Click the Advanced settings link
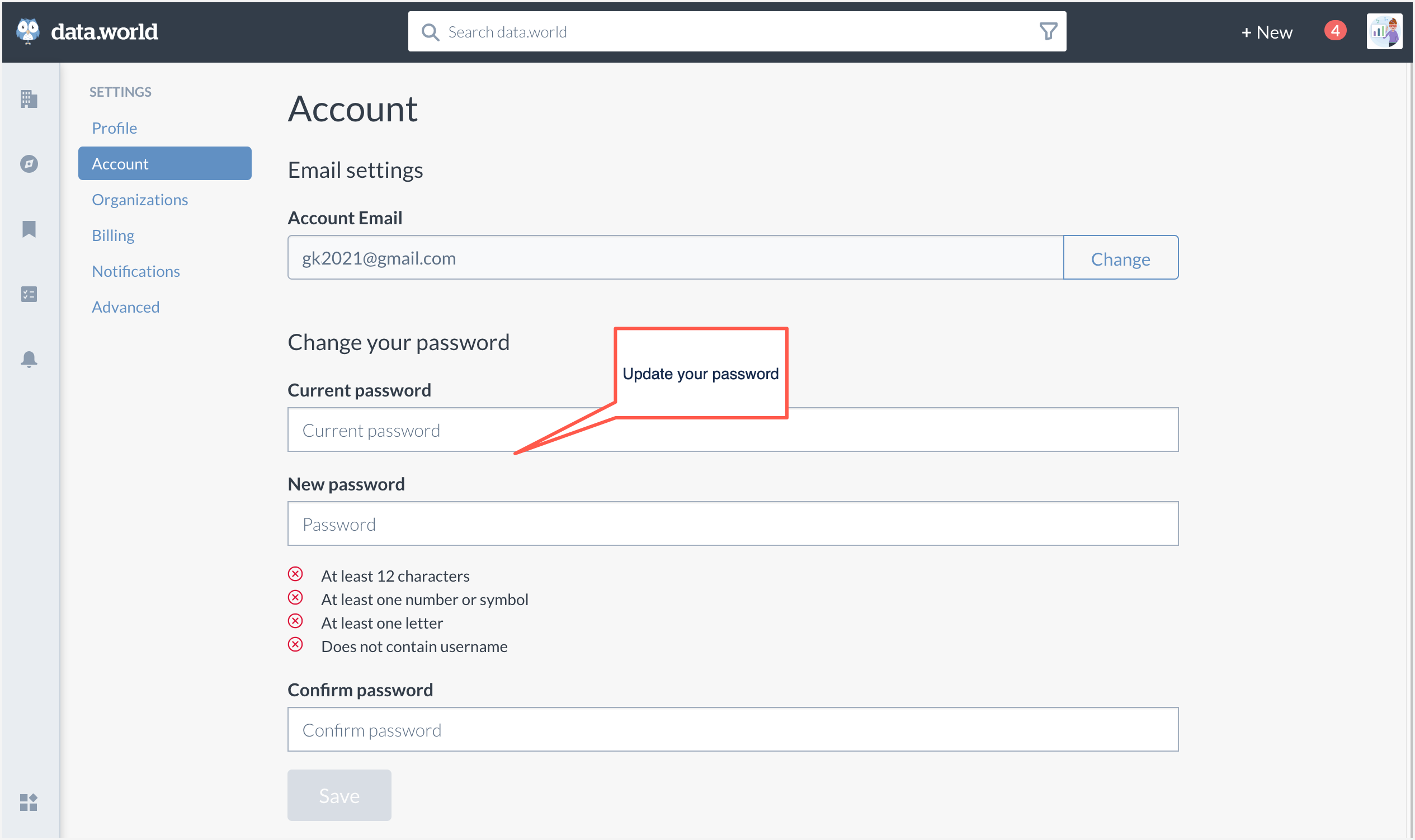This screenshot has height=840, width=1415. (125, 306)
